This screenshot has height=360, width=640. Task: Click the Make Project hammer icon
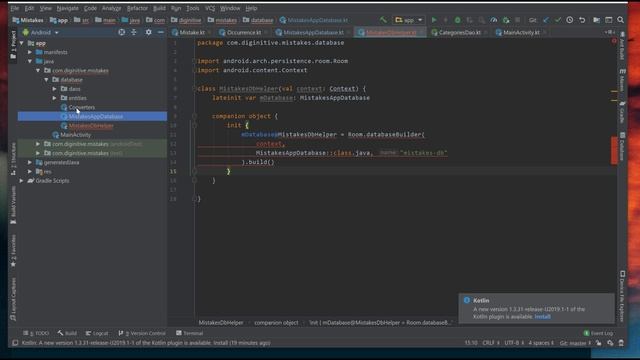click(x=383, y=20)
